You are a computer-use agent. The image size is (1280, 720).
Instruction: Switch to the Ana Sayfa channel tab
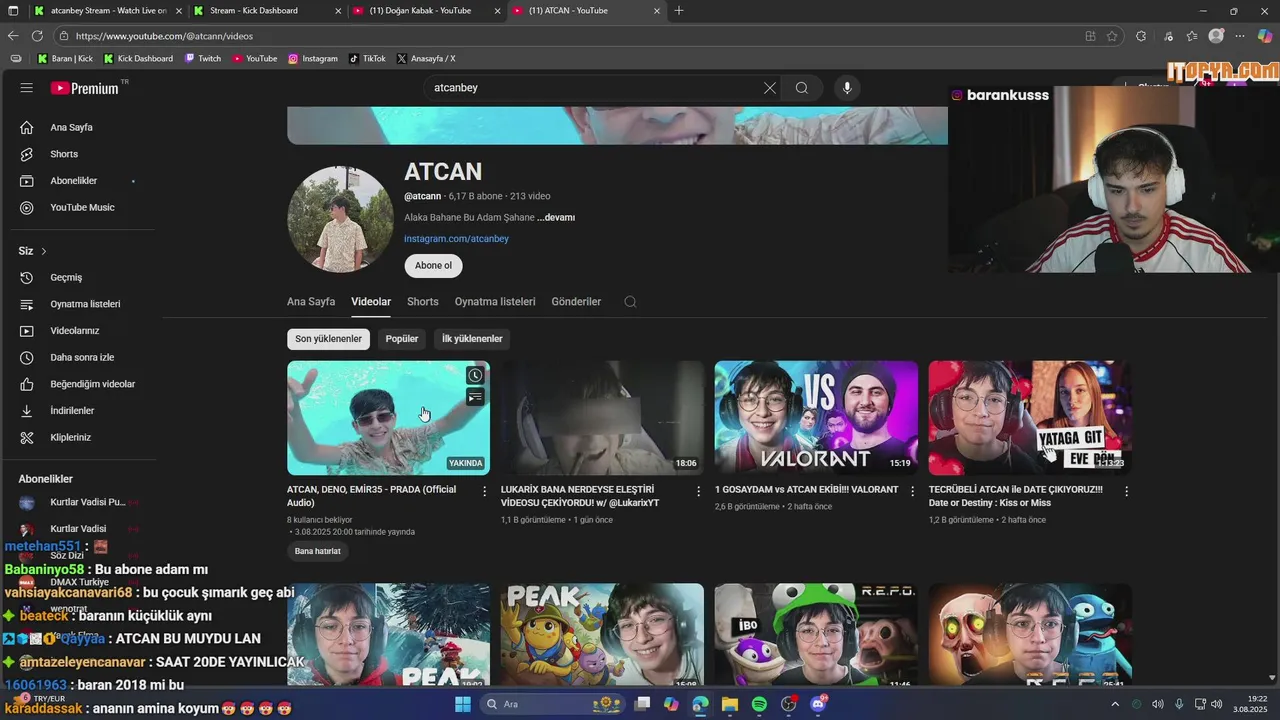[311, 302]
